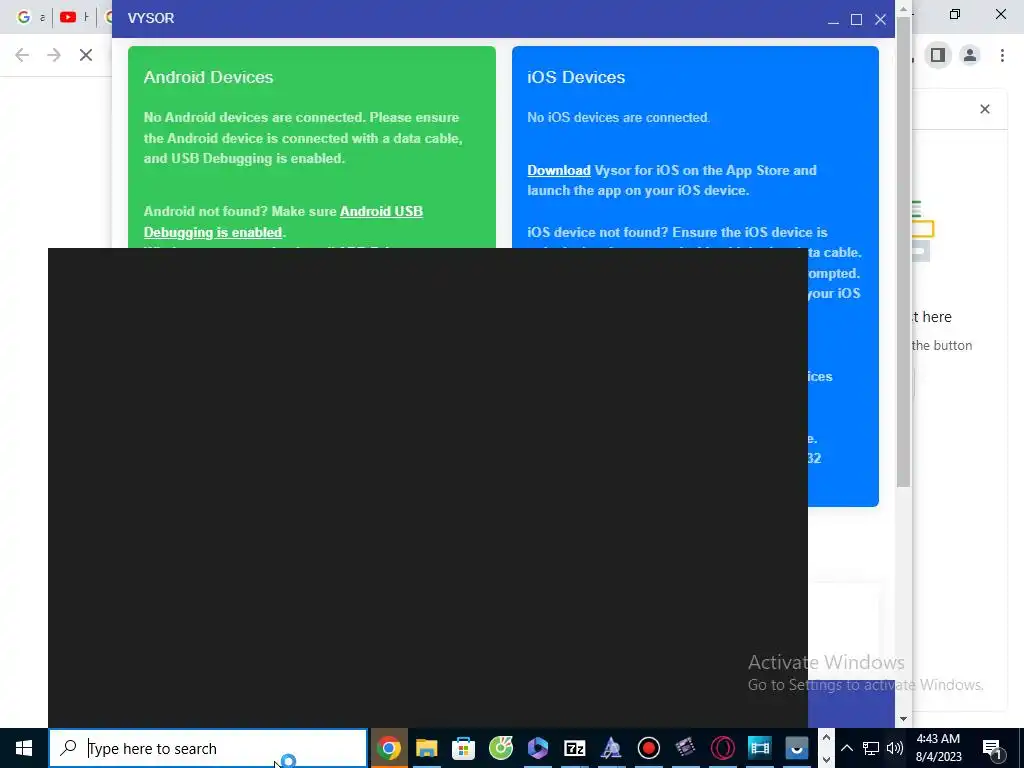Switch to the Google tab in Chrome
This screenshot has width=1024, height=768.
coord(30,17)
